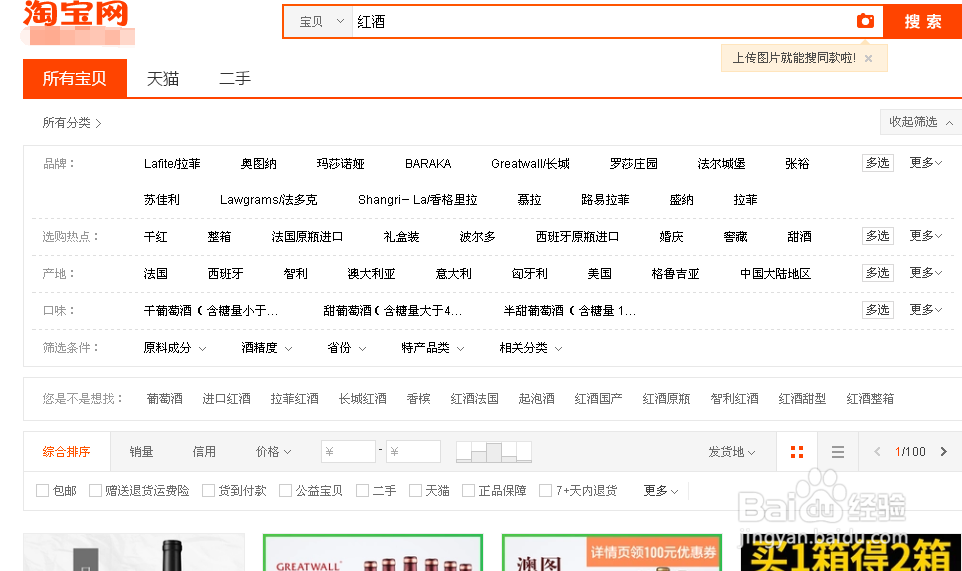Check the 赠送退货运费险 checkbox
Viewport: 962px width, 571px height.
tap(95, 490)
